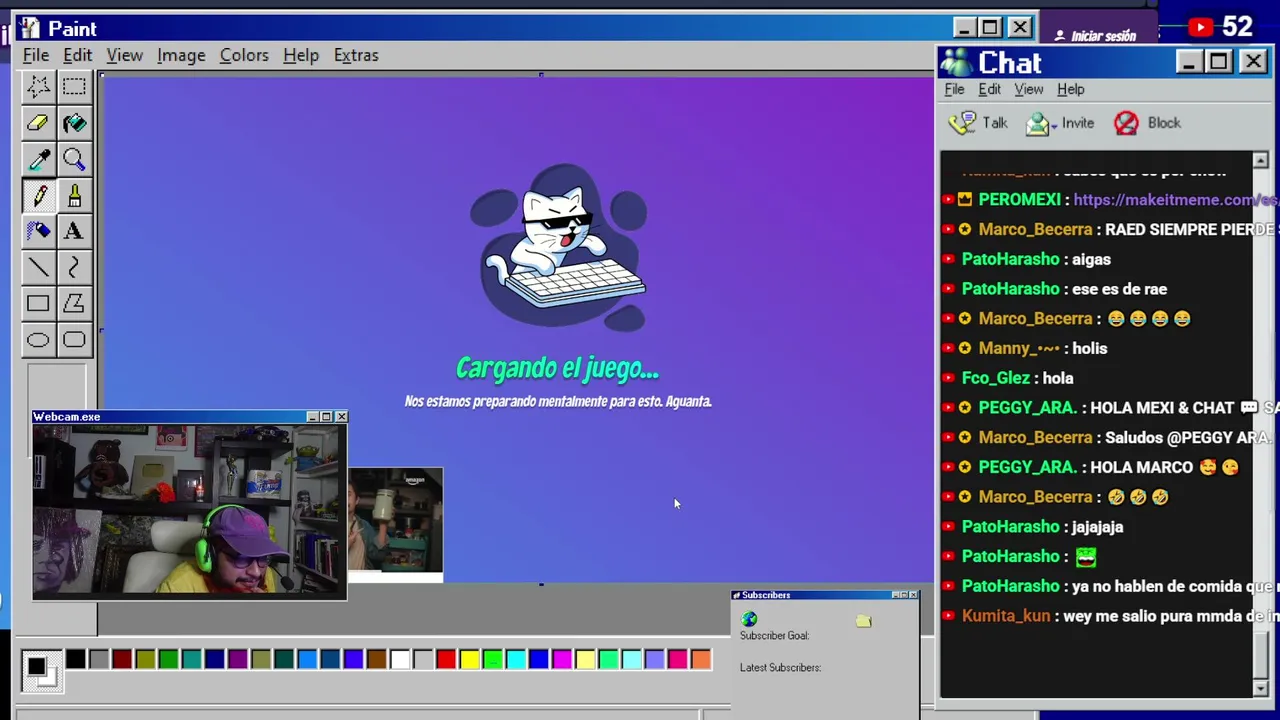The width and height of the screenshot is (1280, 720).
Task: Pick the bright red palette swatch
Action: click(x=446, y=659)
